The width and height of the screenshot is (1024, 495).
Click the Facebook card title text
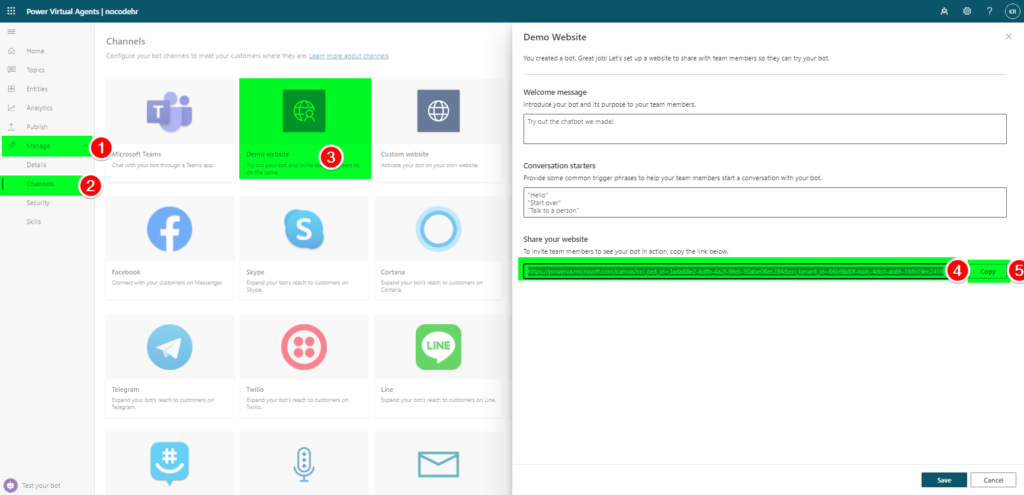pos(126,272)
